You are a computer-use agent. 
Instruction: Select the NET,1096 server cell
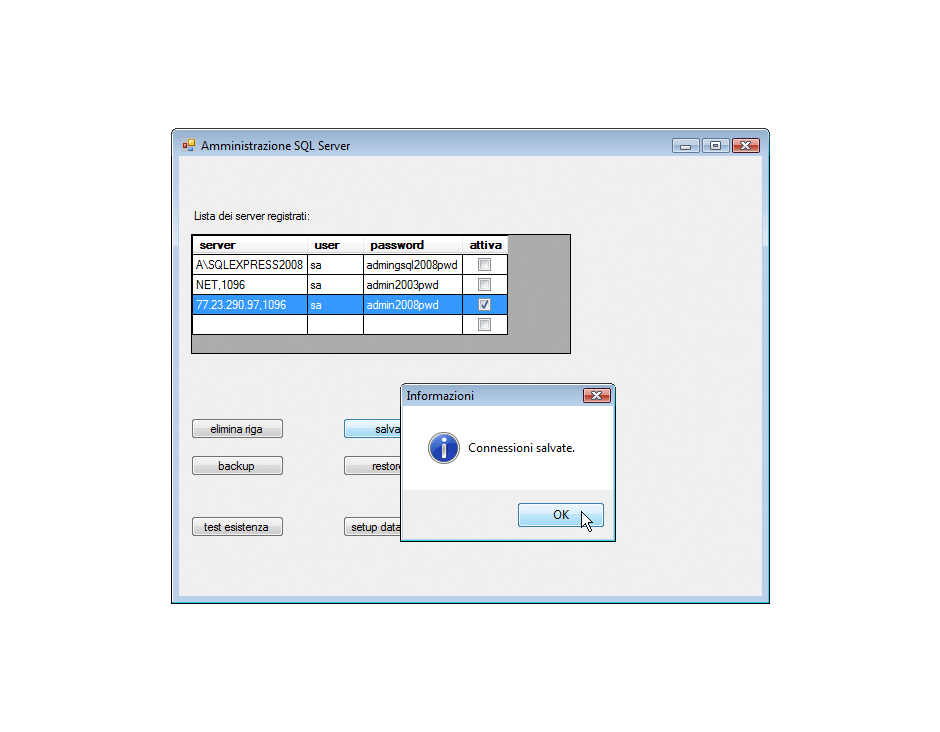click(250, 284)
